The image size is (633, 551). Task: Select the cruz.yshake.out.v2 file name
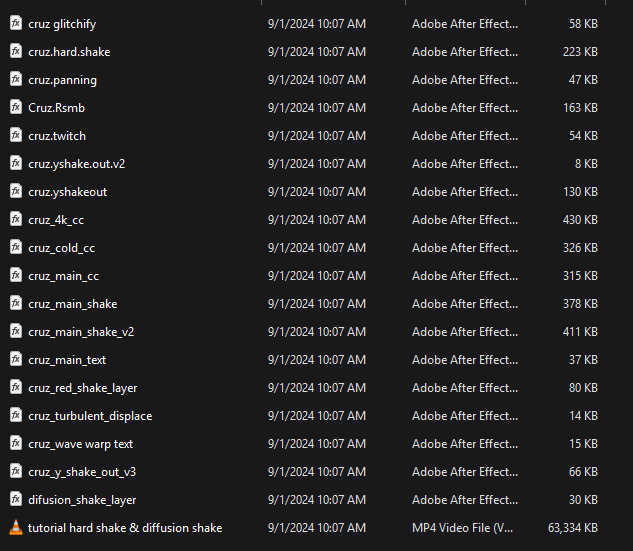coord(76,163)
